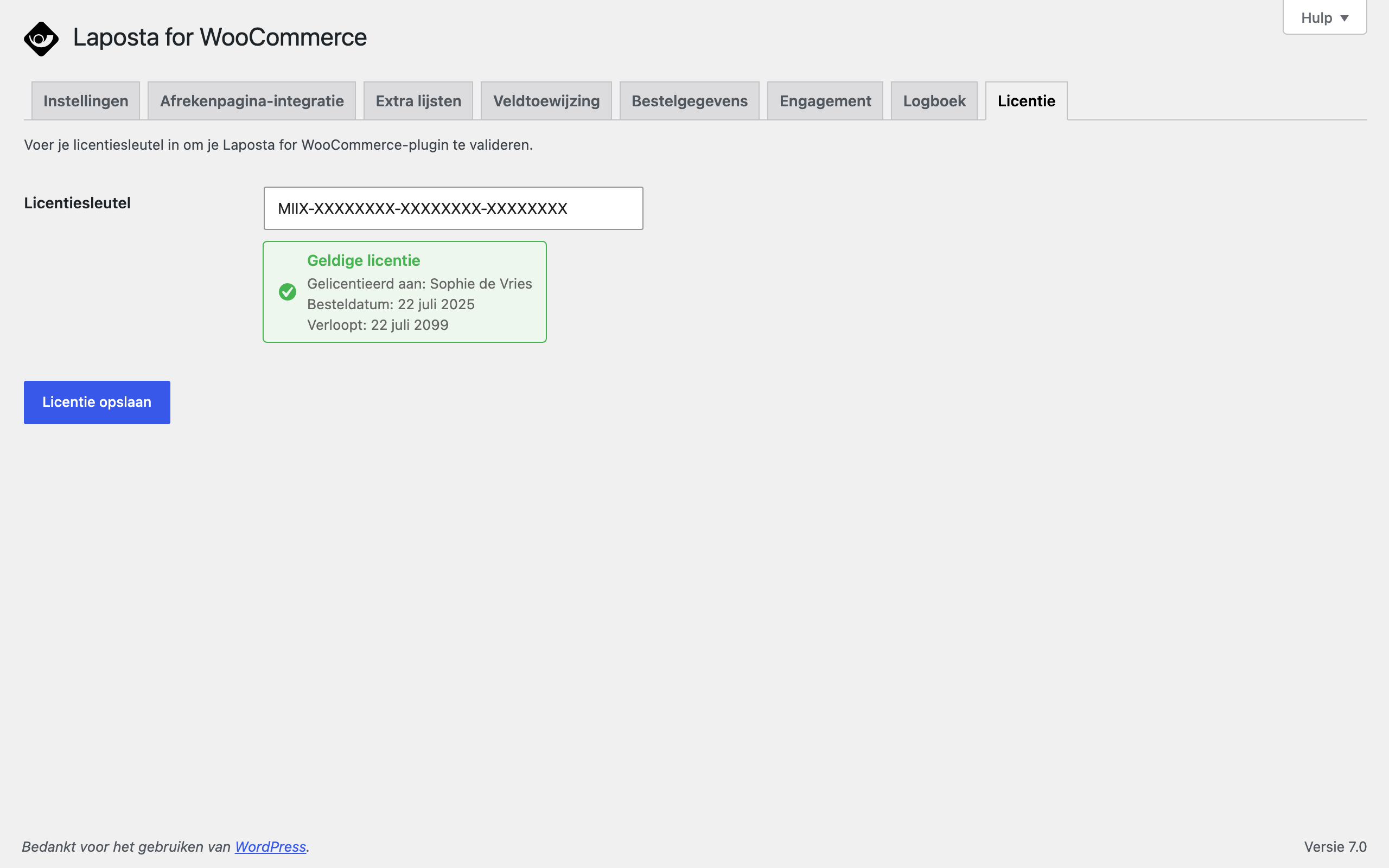Select the Veldtoewijzing tab
Image resolution: width=1389 pixels, height=868 pixels.
[x=546, y=101]
